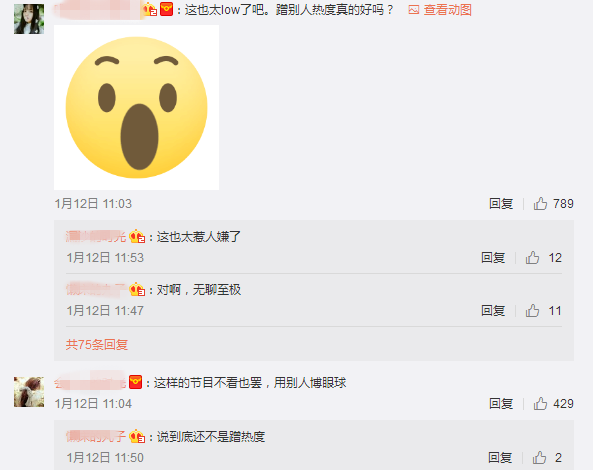Like the comment with 789 likes
This screenshot has width=593, height=470.
pos(540,203)
